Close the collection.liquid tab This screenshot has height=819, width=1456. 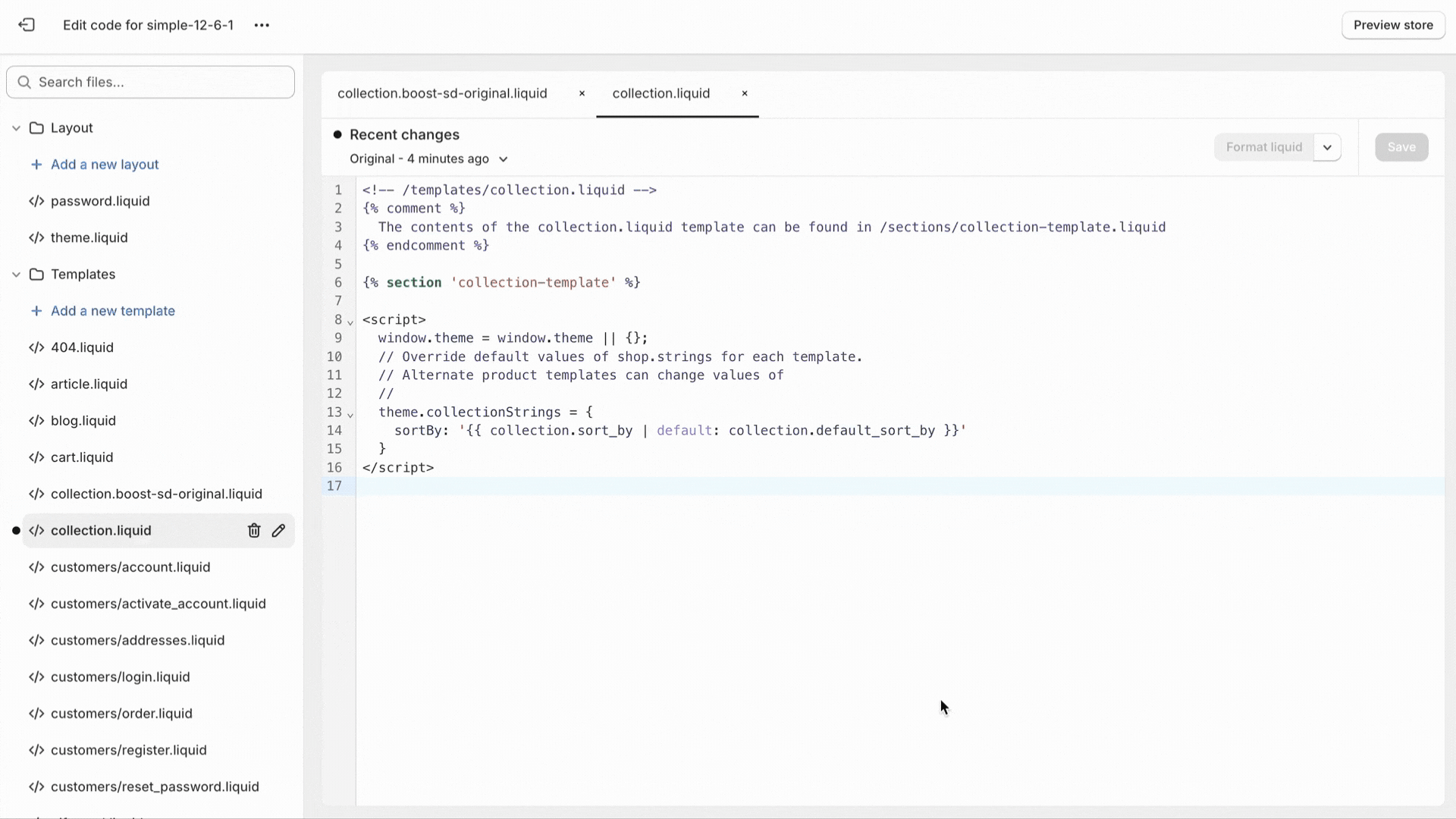pos(744,93)
